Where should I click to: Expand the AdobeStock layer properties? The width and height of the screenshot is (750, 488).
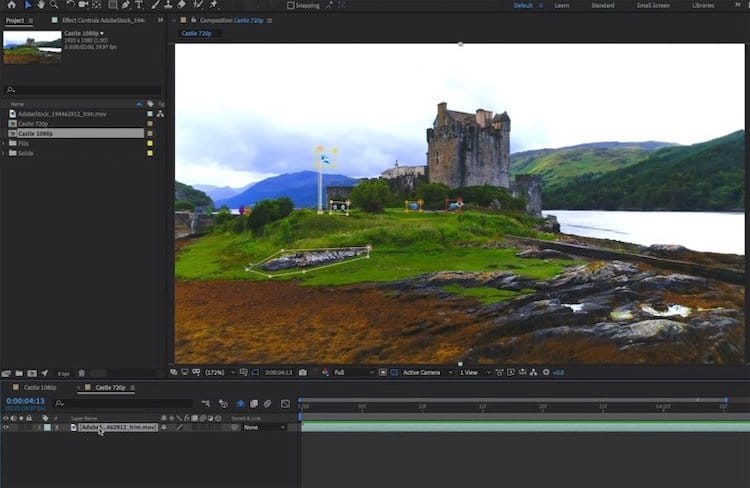click(57, 427)
